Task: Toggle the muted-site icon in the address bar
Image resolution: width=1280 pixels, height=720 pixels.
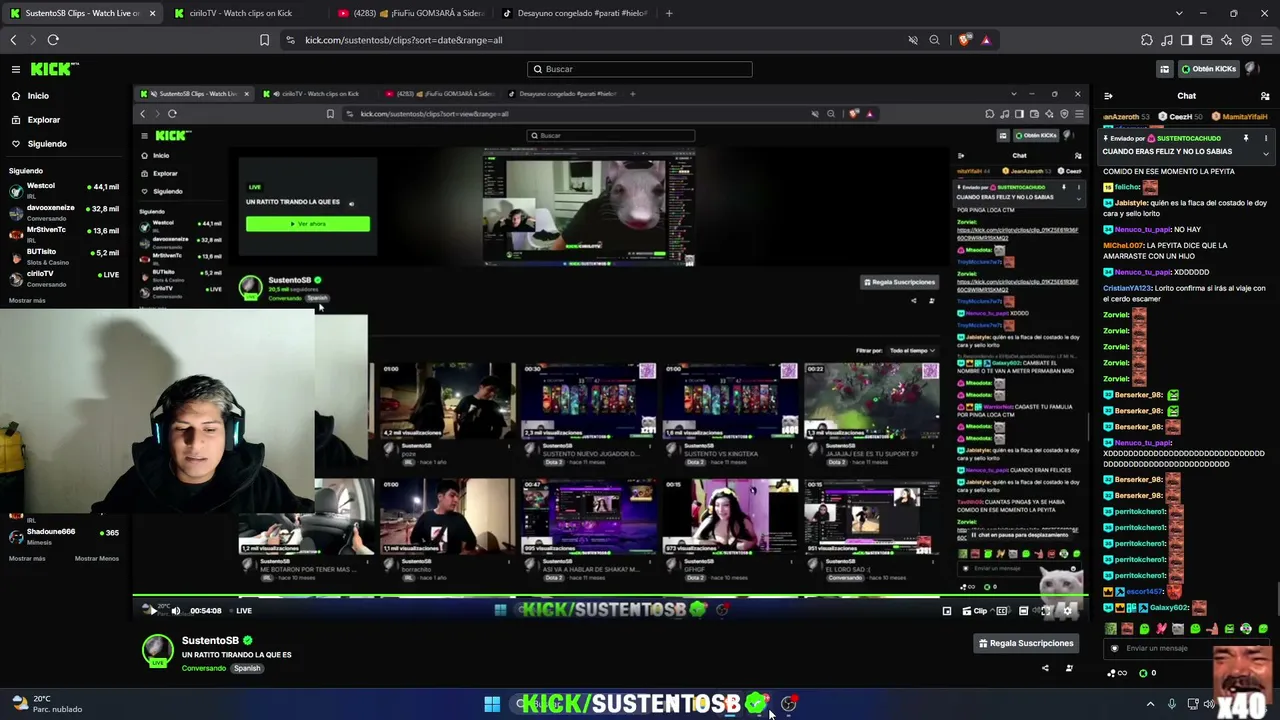Action: tap(913, 40)
